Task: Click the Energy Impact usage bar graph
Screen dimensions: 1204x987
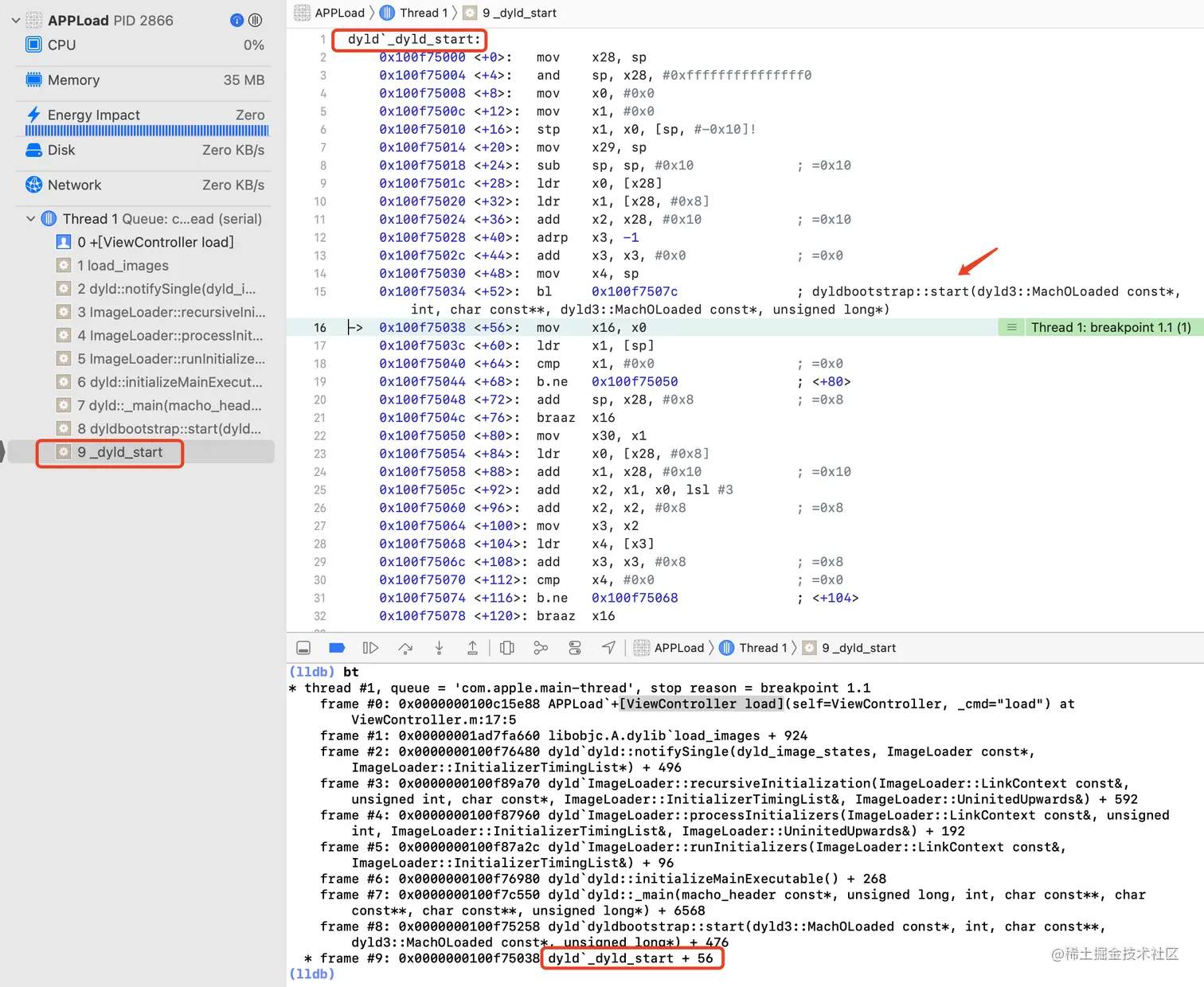Action: [147, 131]
